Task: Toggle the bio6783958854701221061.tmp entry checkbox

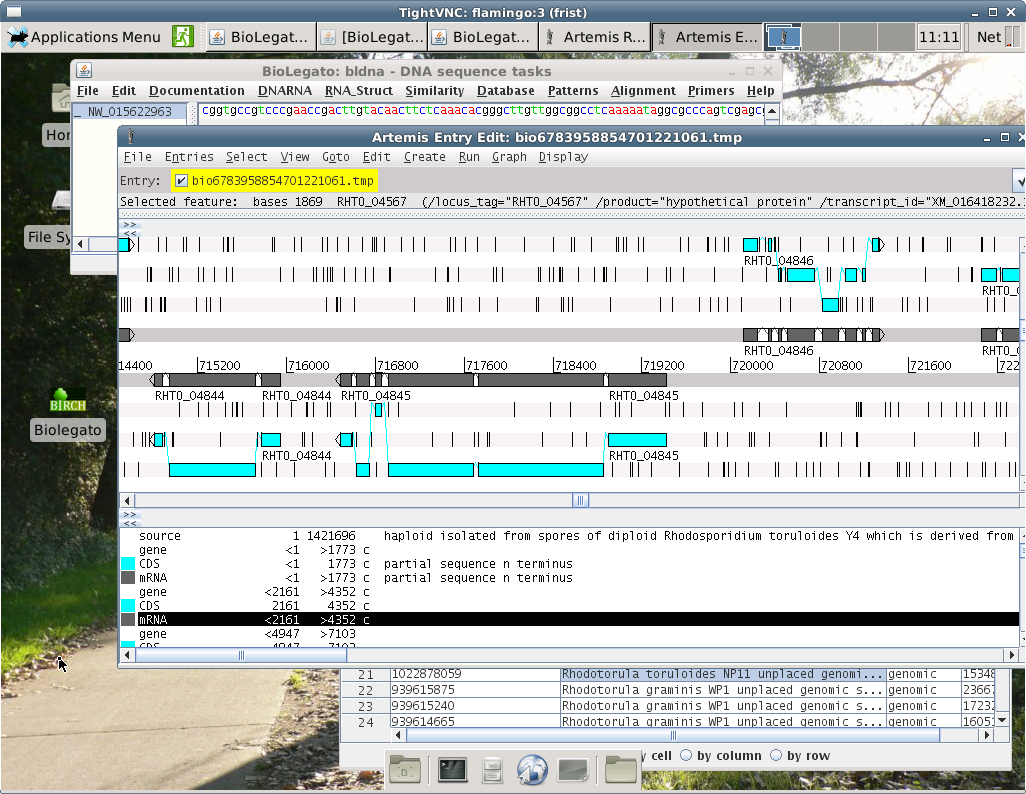Action: tap(181, 181)
